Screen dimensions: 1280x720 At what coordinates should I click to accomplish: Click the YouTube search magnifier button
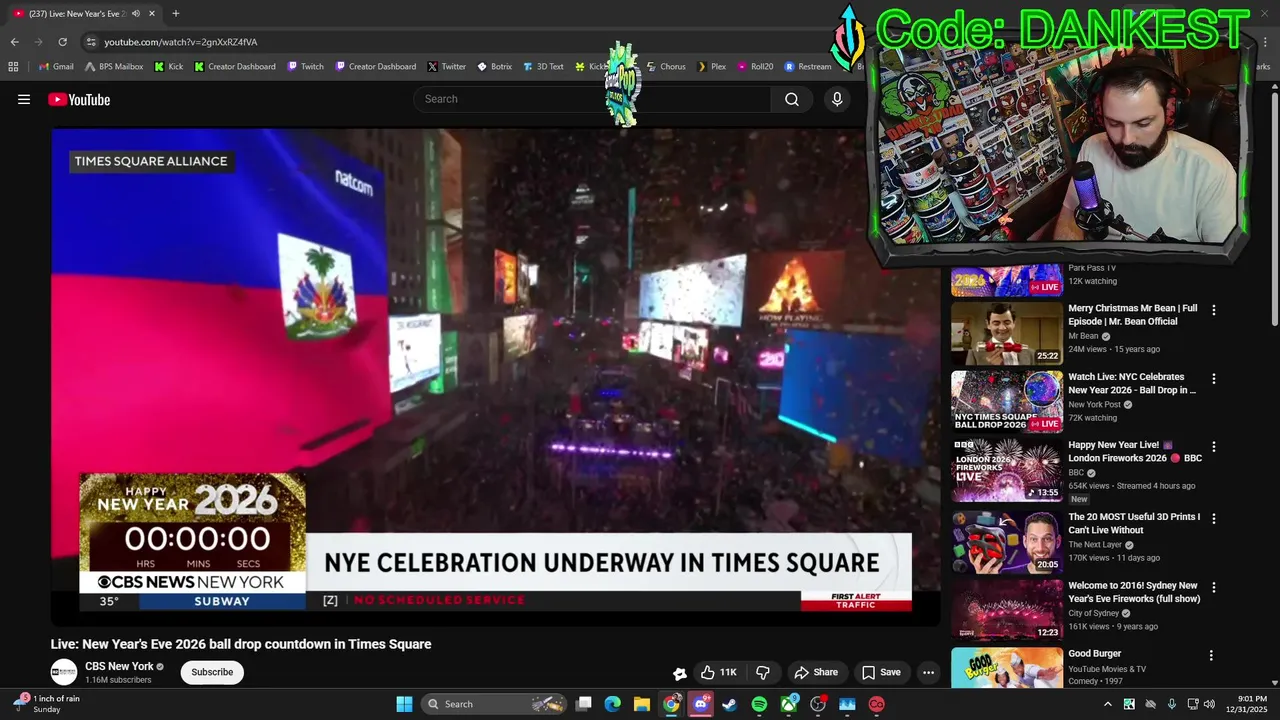point(792,99)
